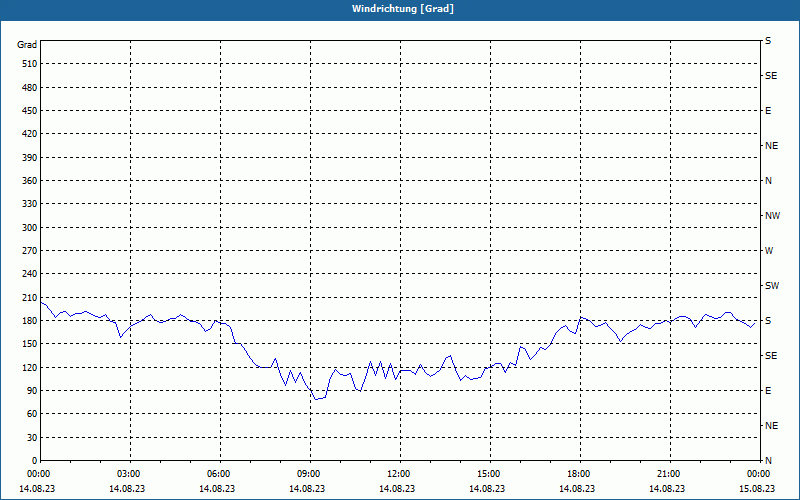Click the NW compass label
The image size is (800, 500).
coord(772,216)
